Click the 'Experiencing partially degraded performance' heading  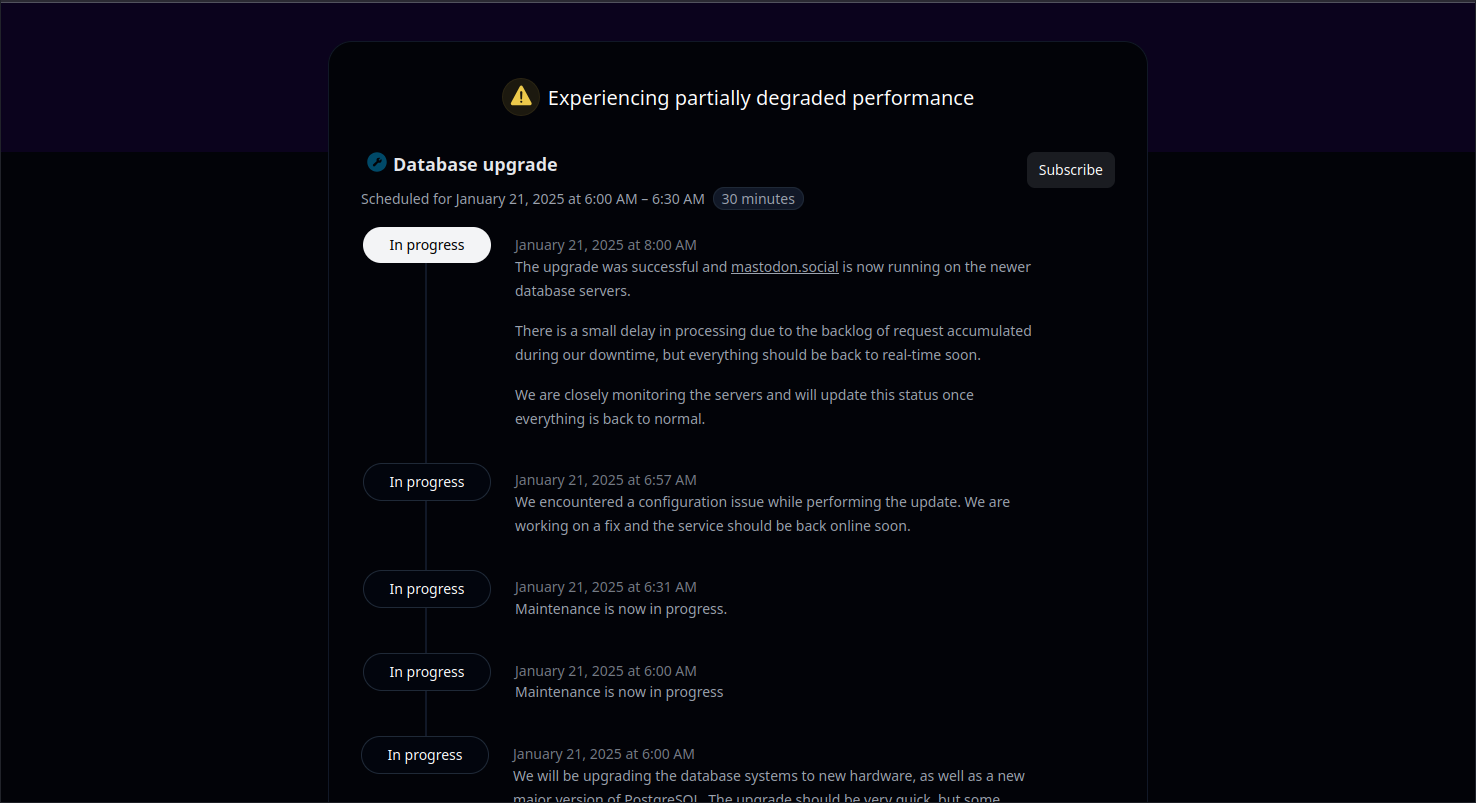[761, 98]
